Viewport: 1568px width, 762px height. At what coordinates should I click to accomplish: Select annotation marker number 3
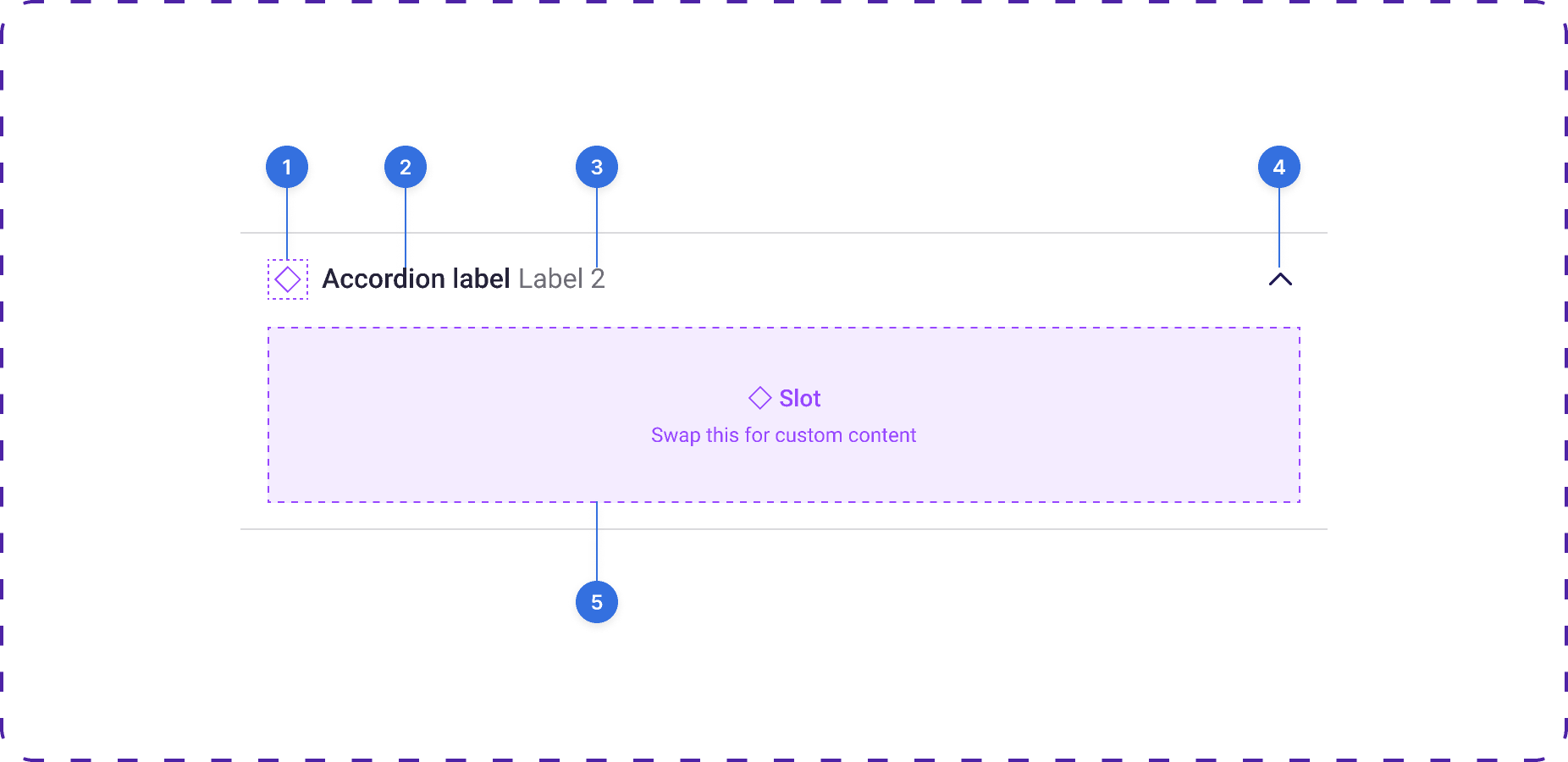click(x=597, y=168)
